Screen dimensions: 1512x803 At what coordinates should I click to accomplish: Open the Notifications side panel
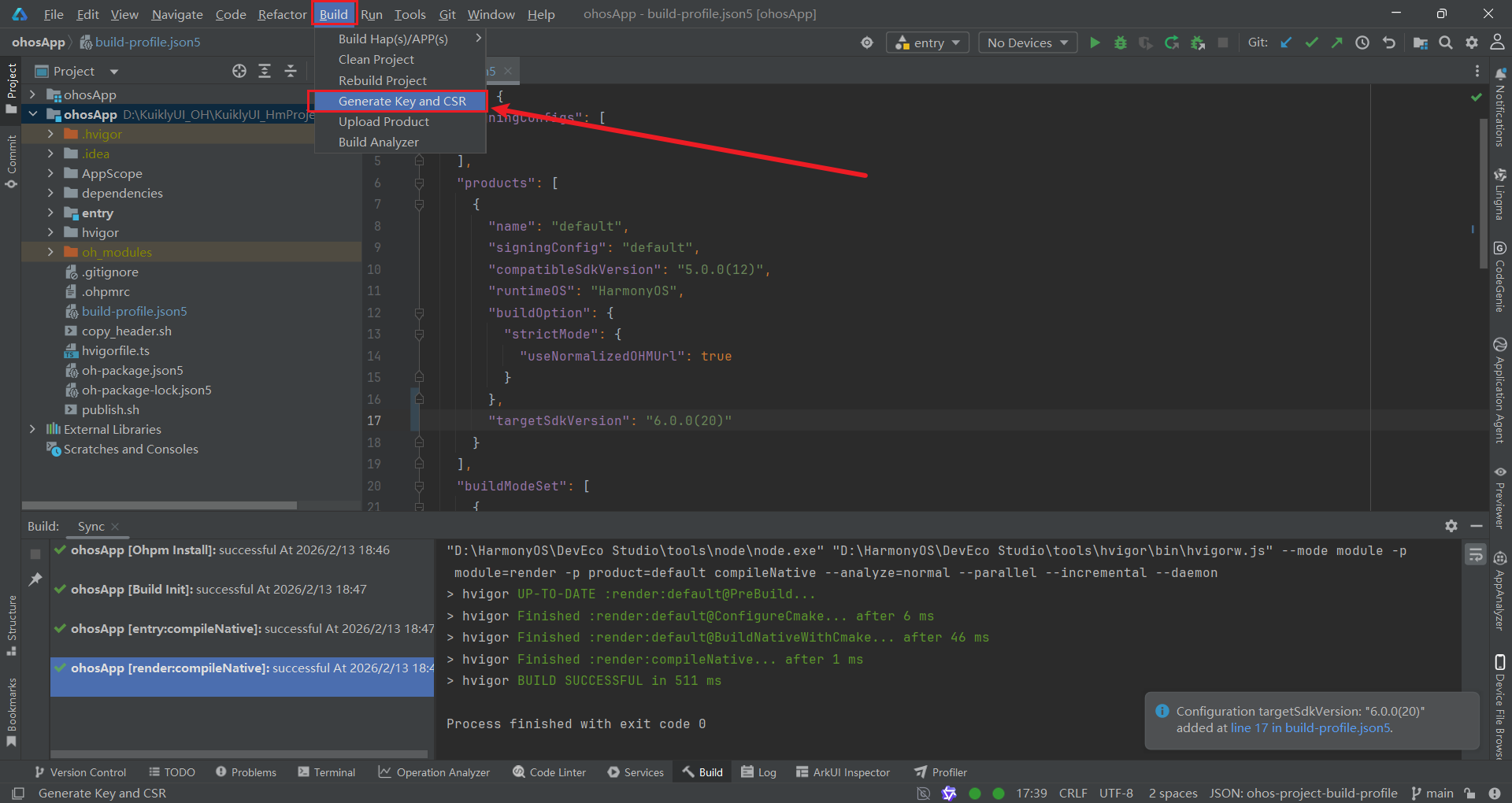[x=1500, y=107]
